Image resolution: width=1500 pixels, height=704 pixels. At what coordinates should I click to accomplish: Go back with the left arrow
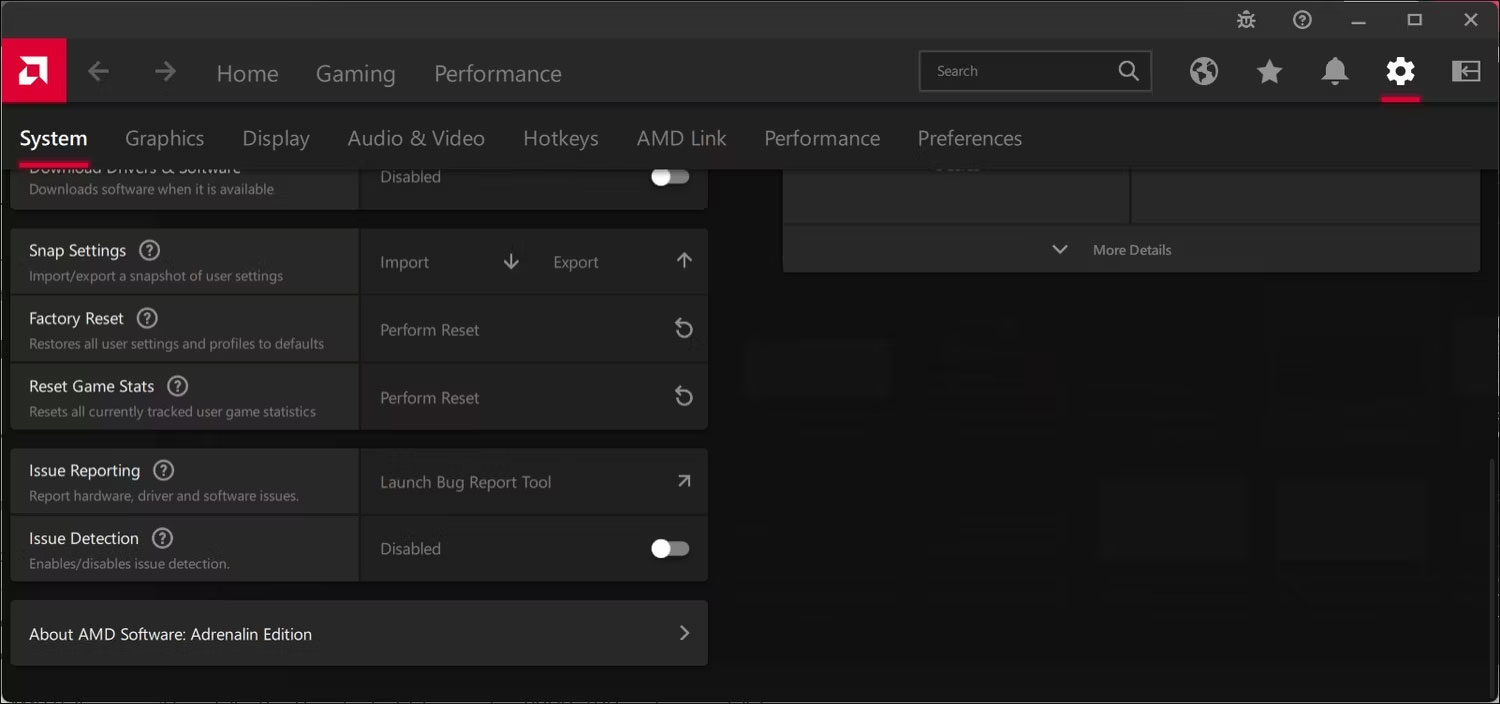(98, 72)
